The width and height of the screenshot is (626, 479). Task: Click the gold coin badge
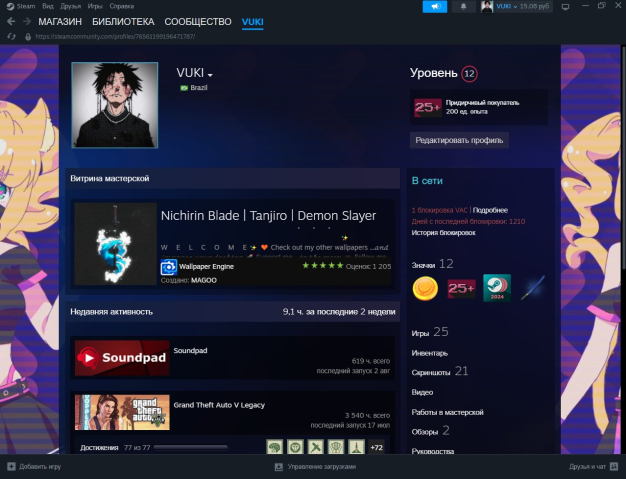tap(425, 288)
